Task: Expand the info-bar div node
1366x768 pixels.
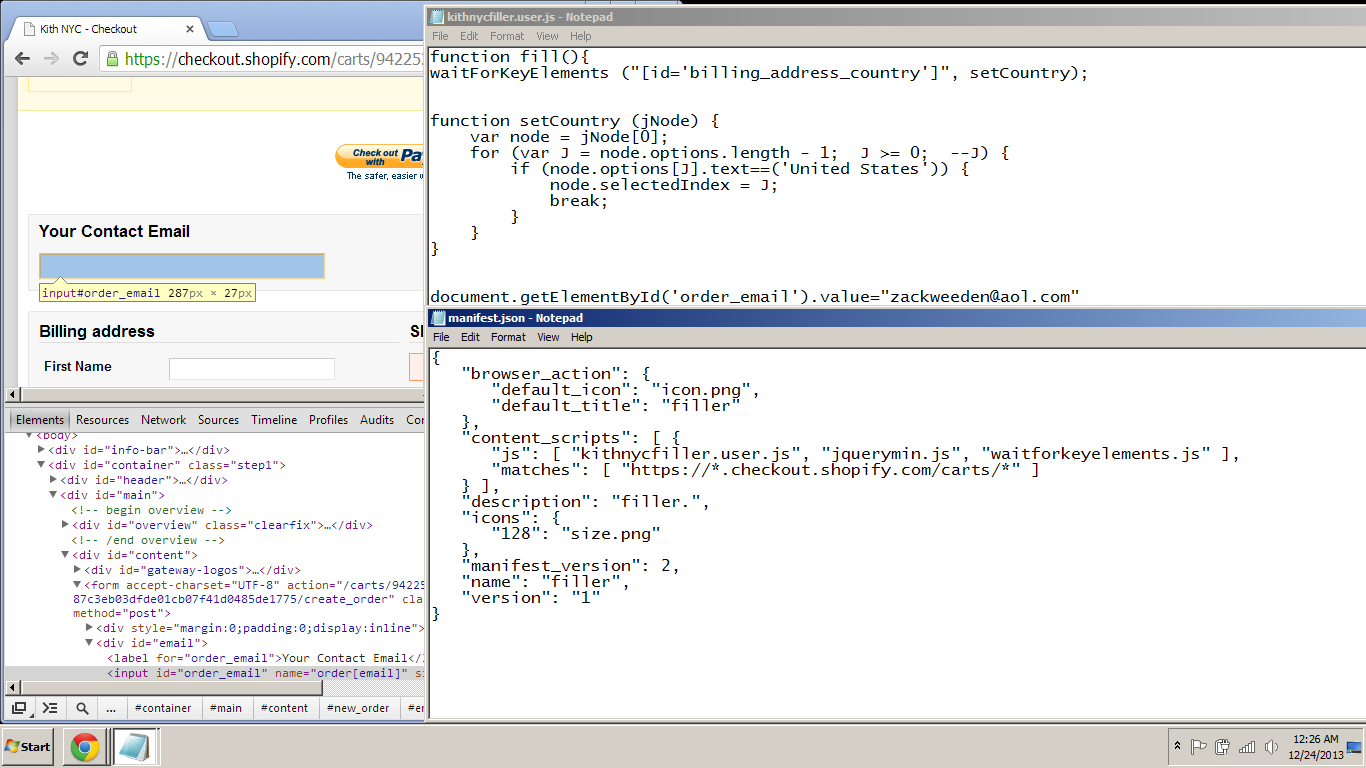Action: pos(41,450)
